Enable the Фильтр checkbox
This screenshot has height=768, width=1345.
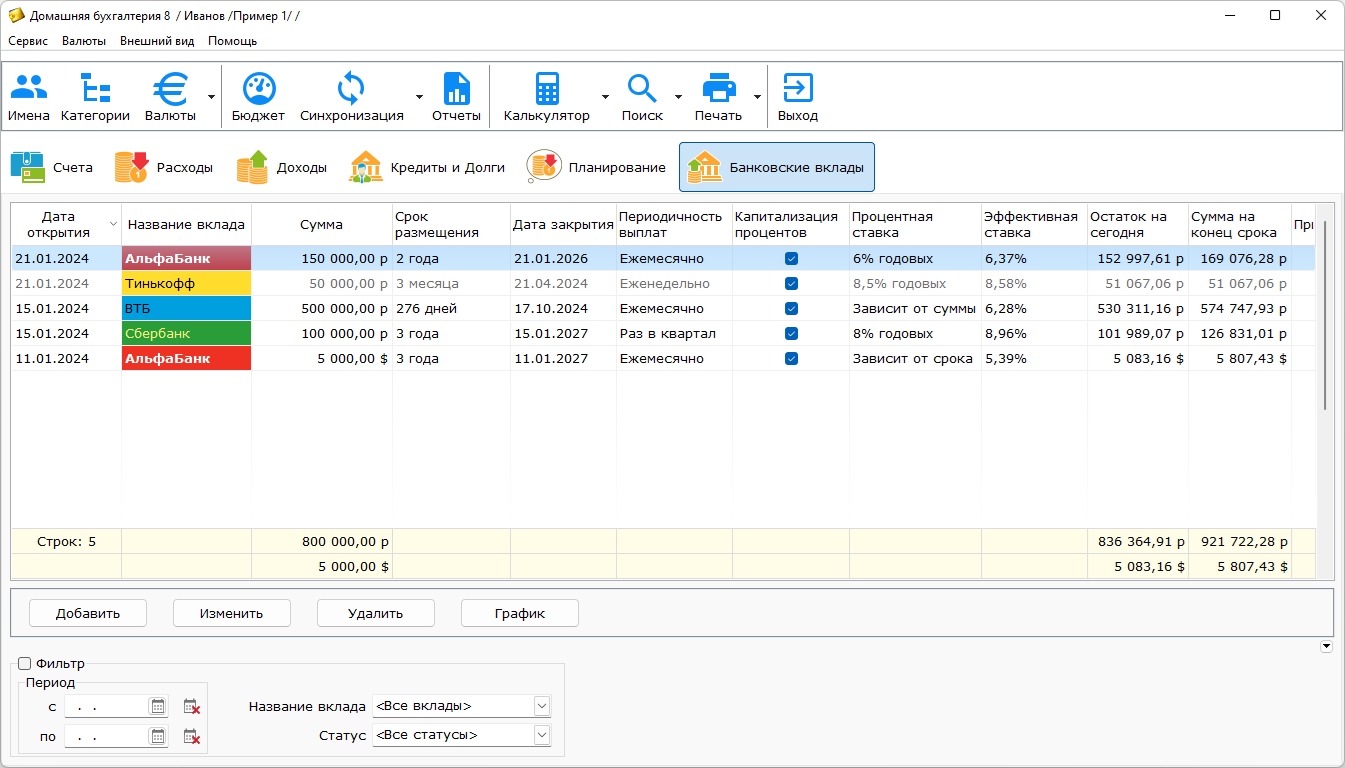coord(25,663)
